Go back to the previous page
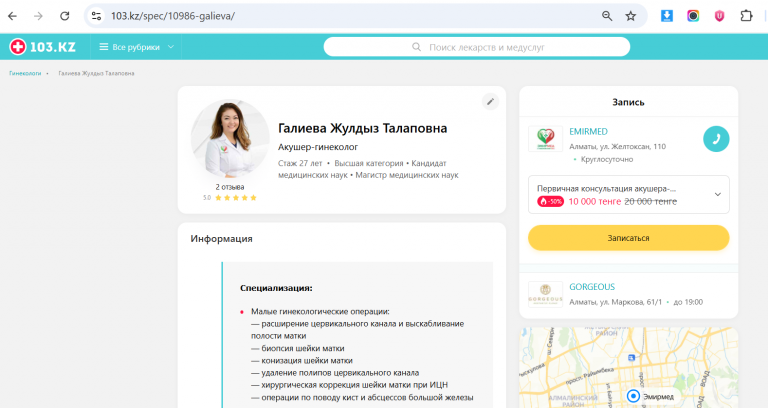Image resolution: width=768 pixels, height=408 pixels. (x=13, y=16)
